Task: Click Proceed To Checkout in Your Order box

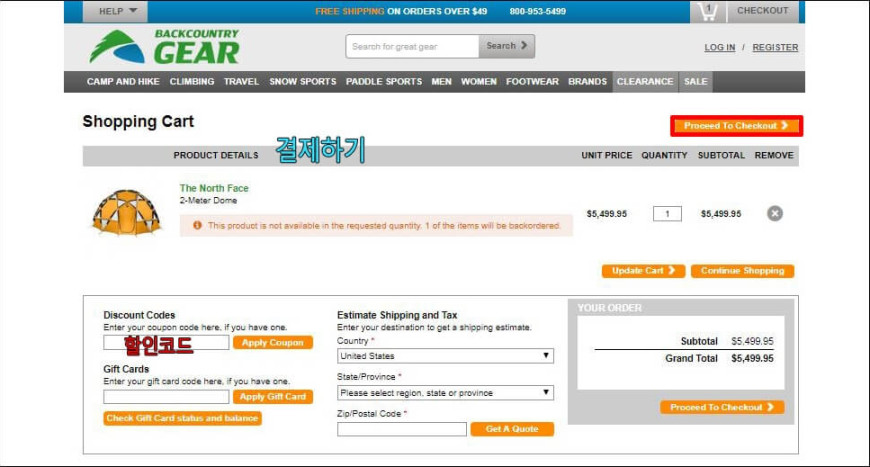Action: click(722, 407)
